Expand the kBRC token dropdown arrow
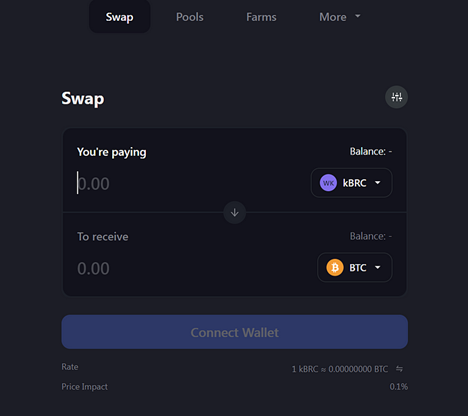This screenshot has width=468, height=416. click(378, 183)
